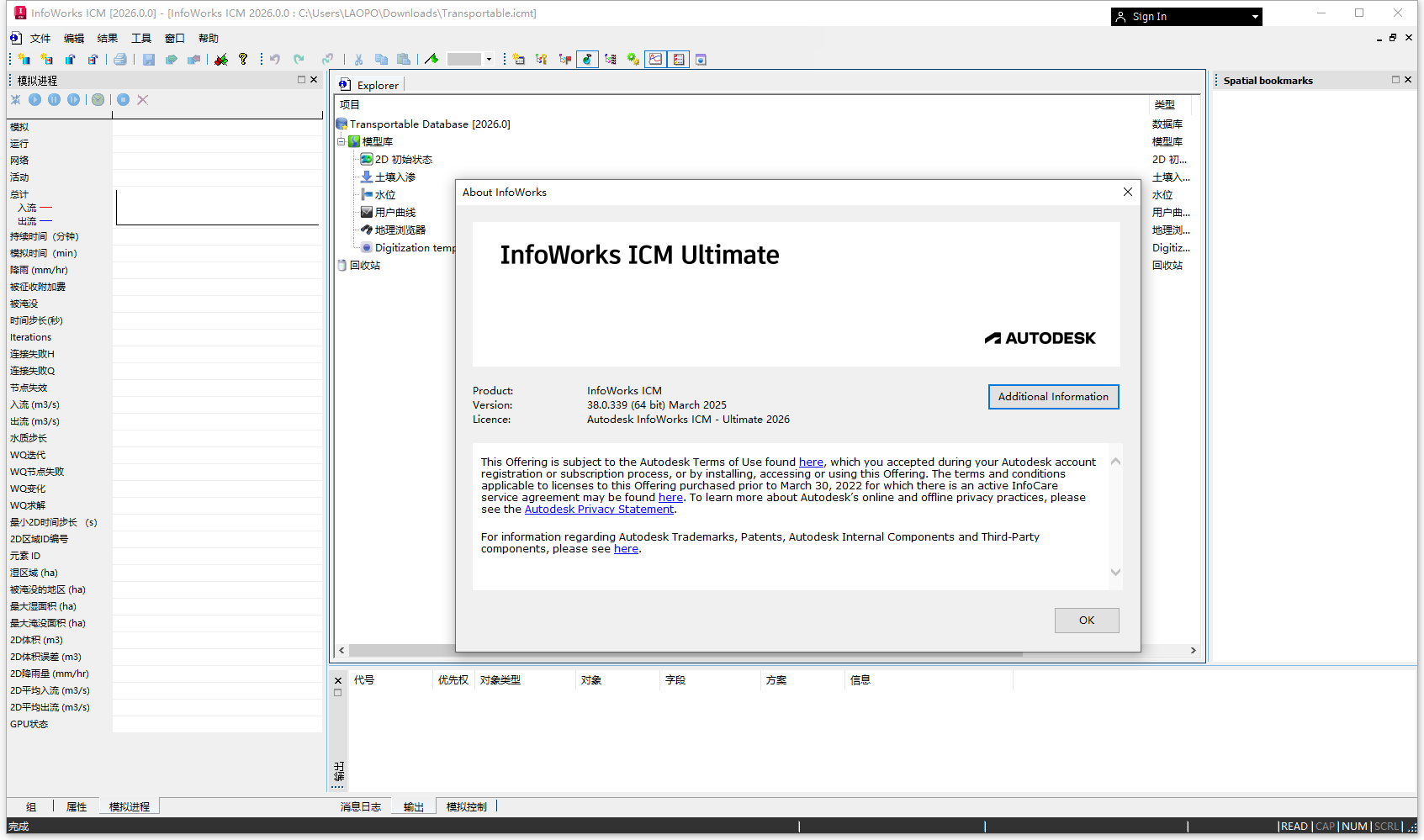This screenshot has width=1424, height=840.
Task: Switch to the 消息日志 tab
Action: [x=361, y=806]
